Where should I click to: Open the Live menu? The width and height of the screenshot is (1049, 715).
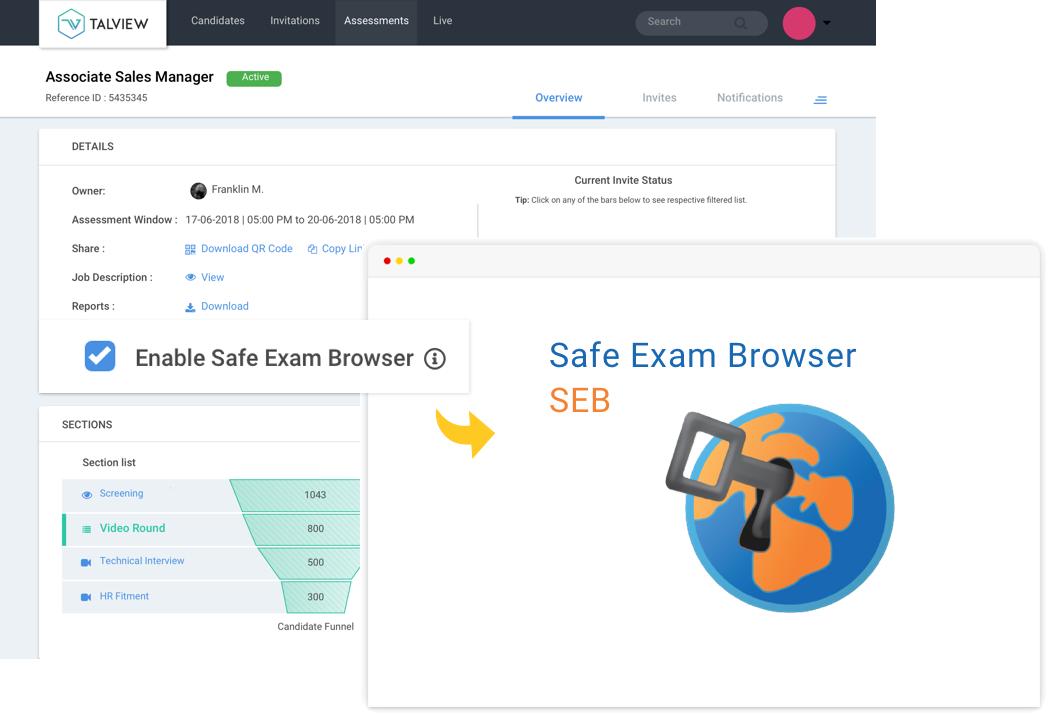point(443,21)
